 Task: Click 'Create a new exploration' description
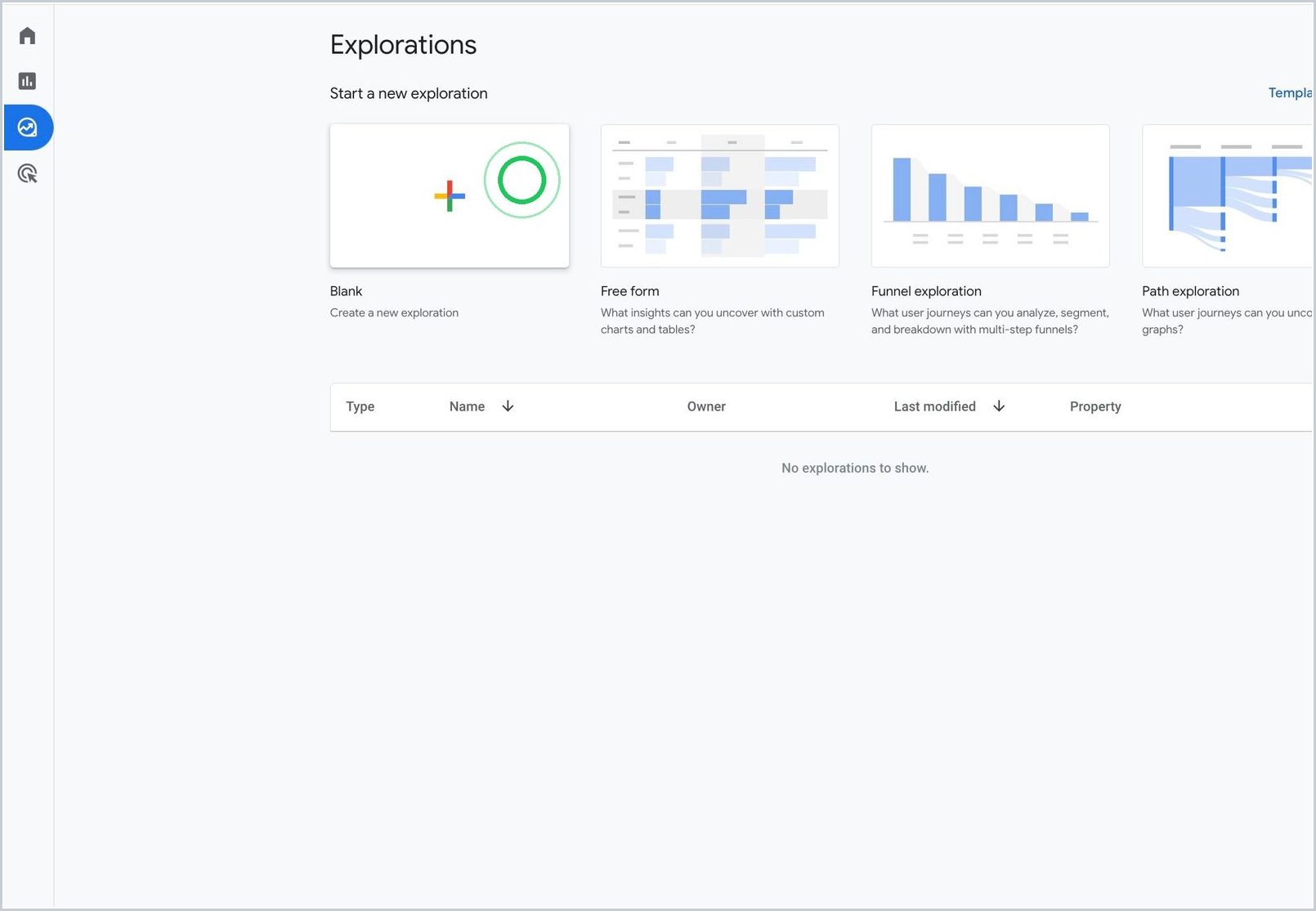(x=394, y=312)
